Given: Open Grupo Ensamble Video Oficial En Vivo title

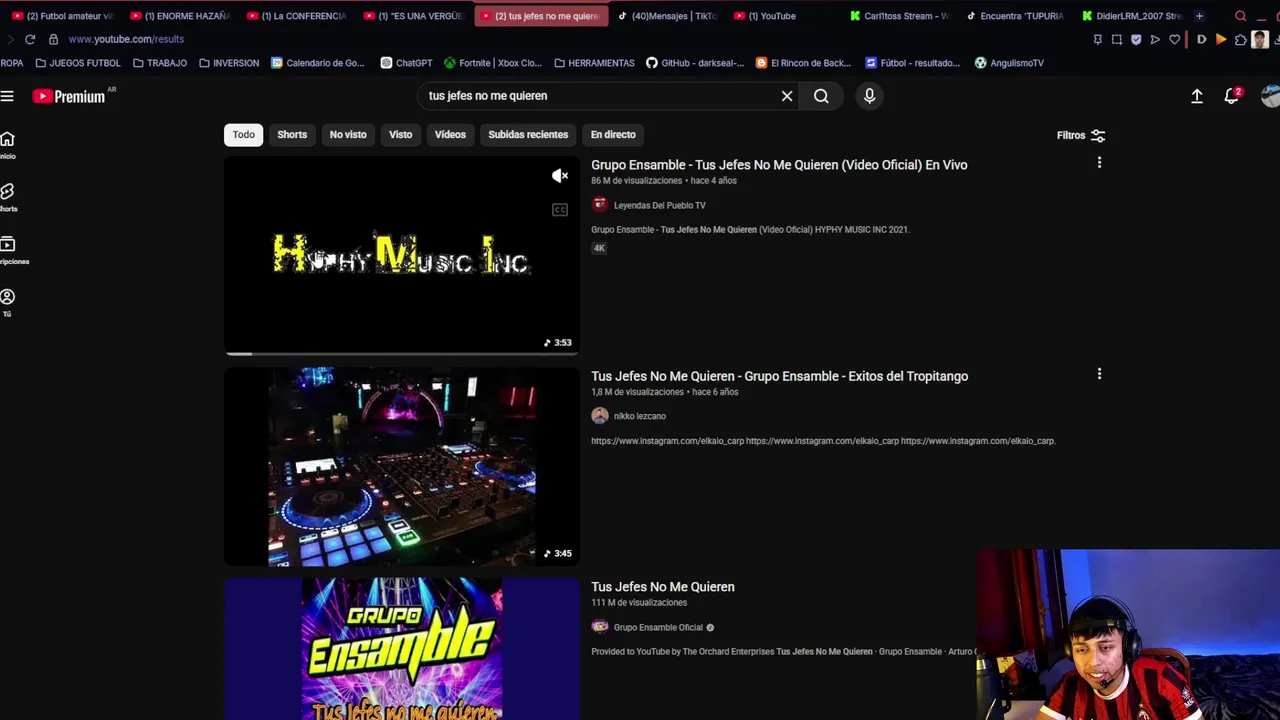Looking at the screenshot, I should coord(779,165).
